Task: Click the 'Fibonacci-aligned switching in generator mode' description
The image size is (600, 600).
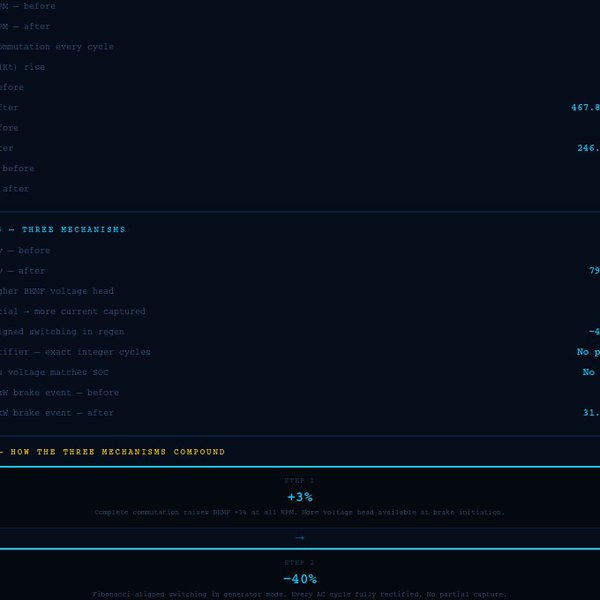Action: point(300,595)
